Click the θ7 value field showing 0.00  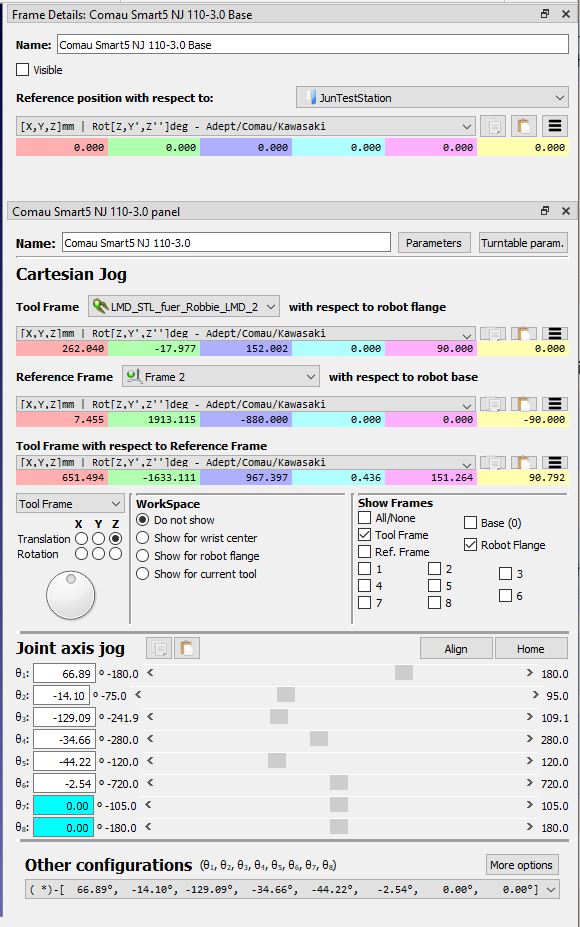[x=63, y=805]
